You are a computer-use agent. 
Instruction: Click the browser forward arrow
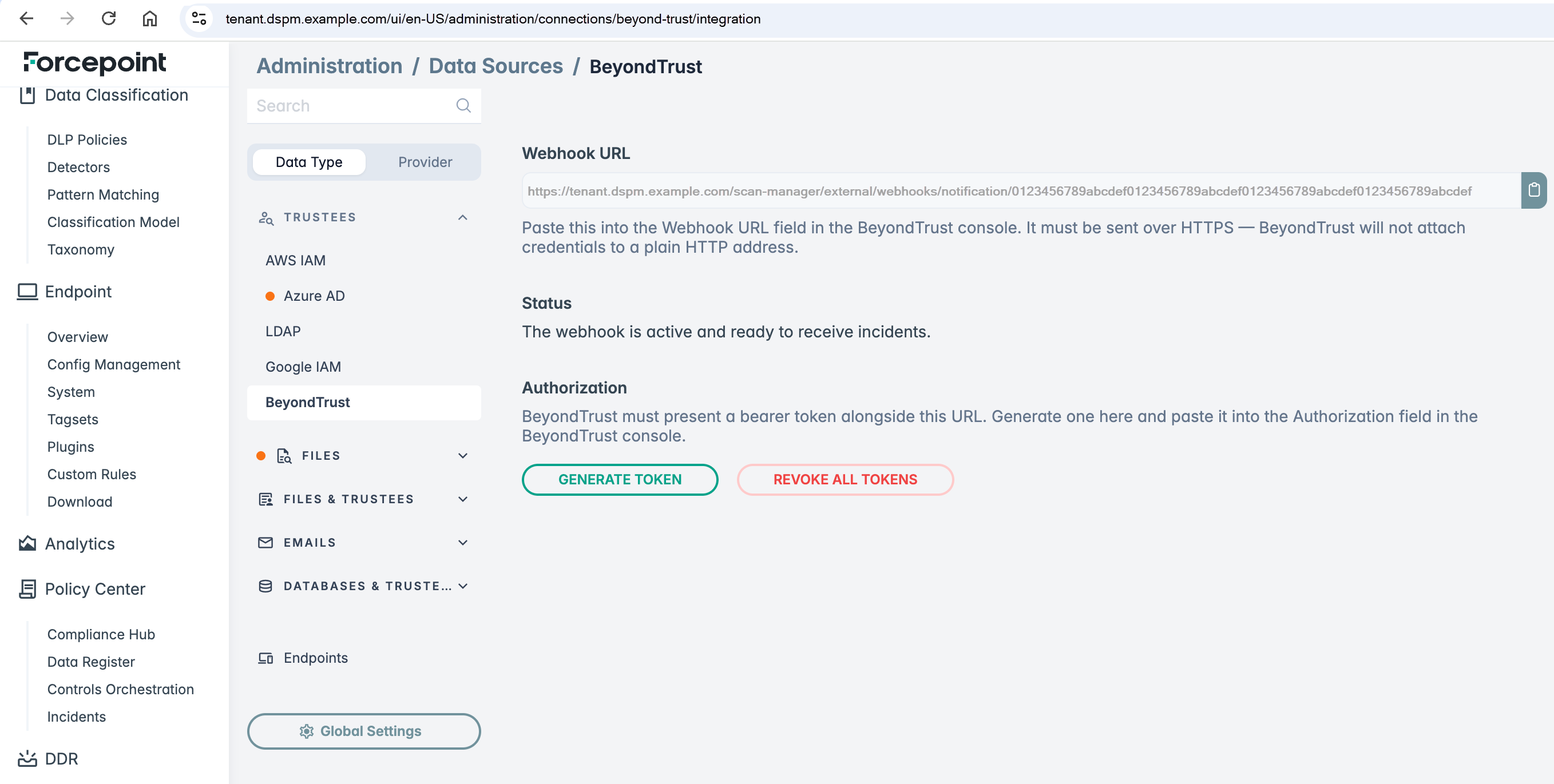[x=68, y=19]
